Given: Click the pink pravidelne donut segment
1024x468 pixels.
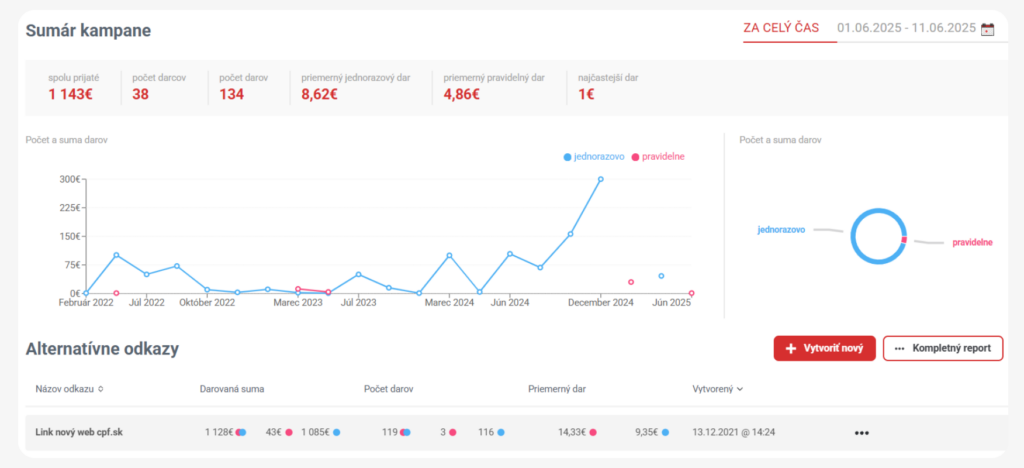Looking at the screenshot, I should 904,240.
